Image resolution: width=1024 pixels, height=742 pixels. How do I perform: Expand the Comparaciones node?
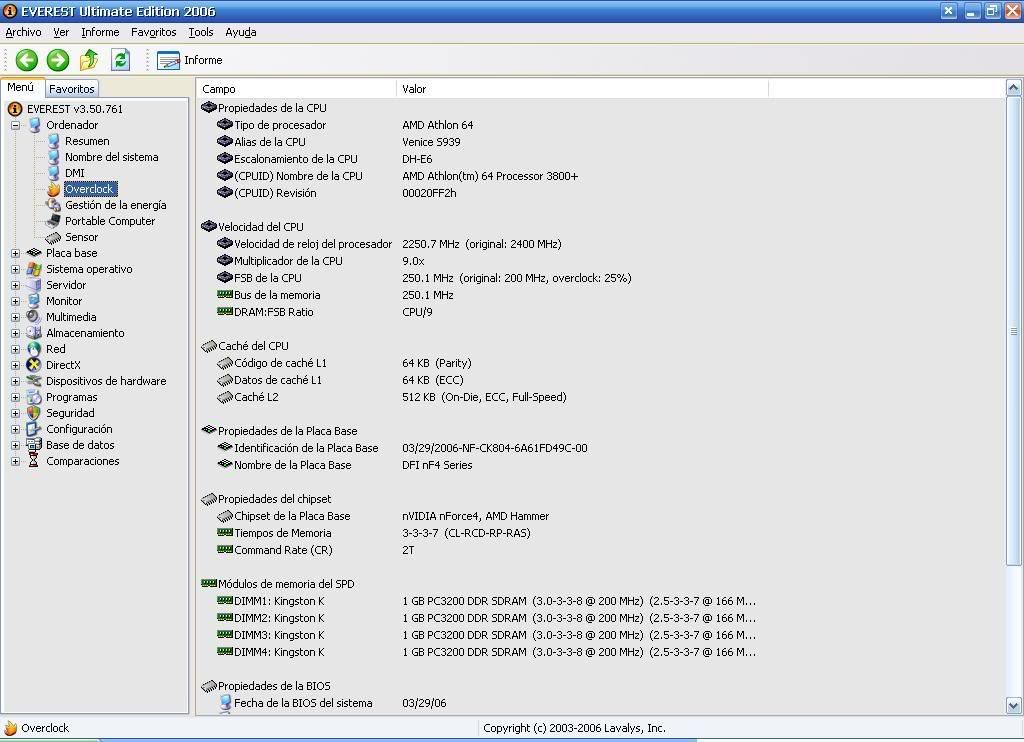tap(15, 461)
